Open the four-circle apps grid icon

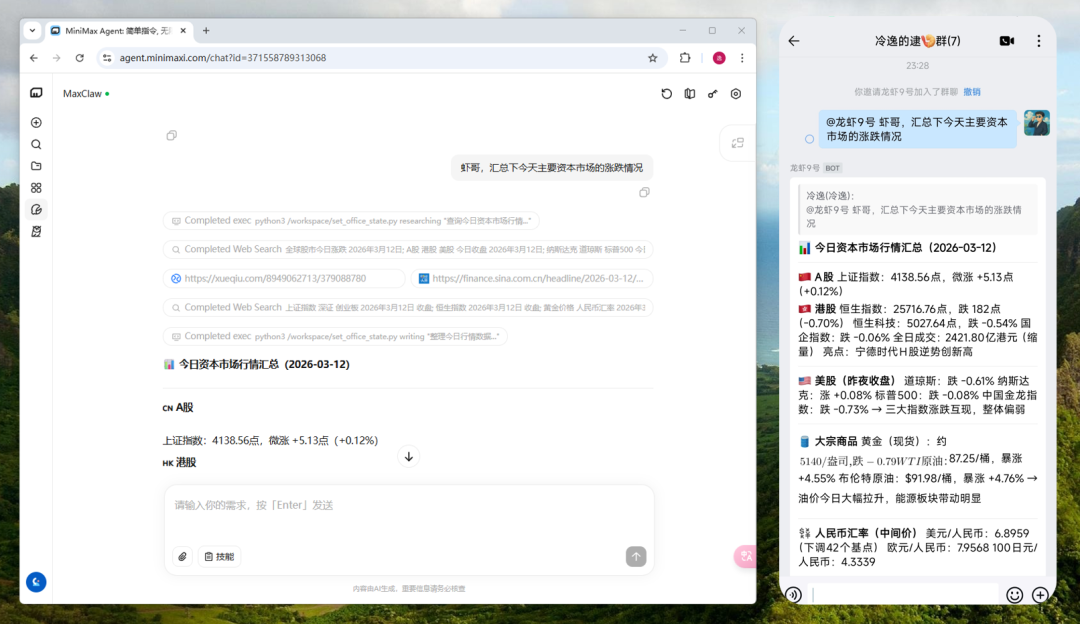(x=36, y=188)
